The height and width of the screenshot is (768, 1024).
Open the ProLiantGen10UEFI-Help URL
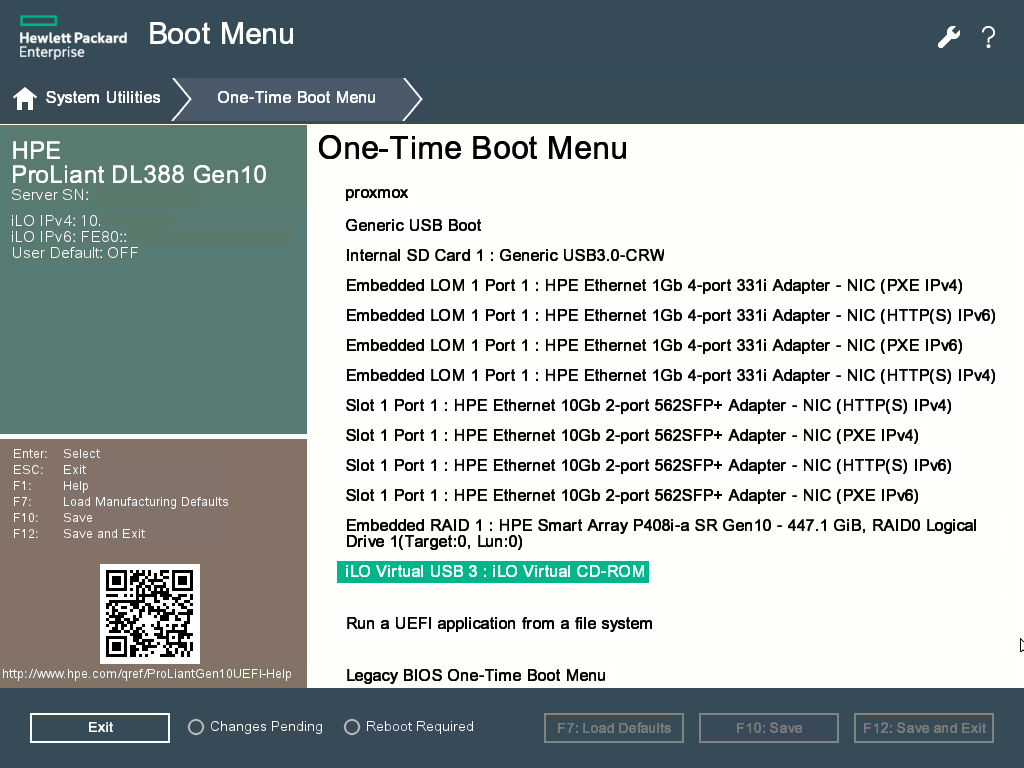[x=147, y=674]
